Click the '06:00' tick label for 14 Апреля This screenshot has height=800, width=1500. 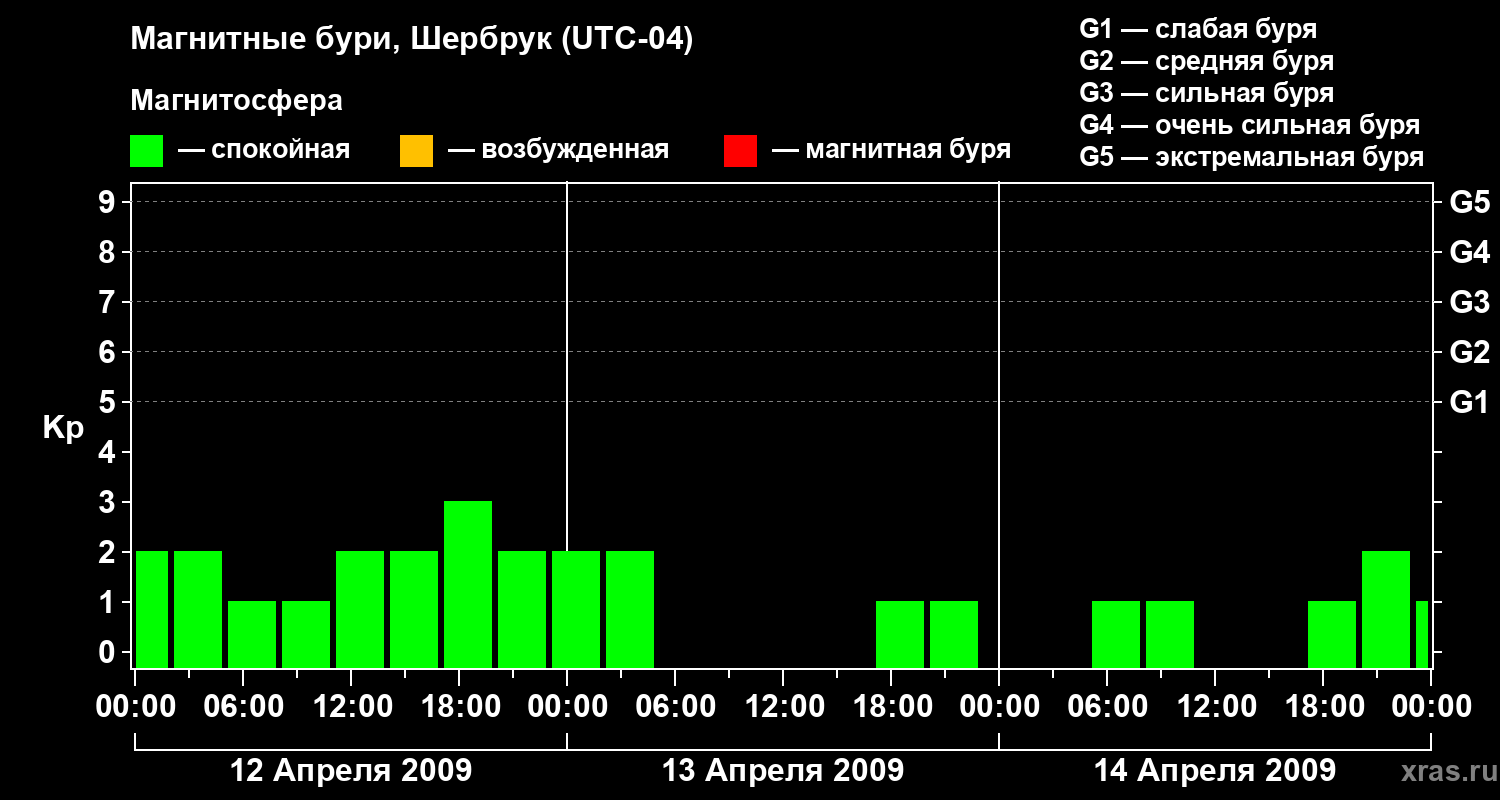(x=1107, y=707)
